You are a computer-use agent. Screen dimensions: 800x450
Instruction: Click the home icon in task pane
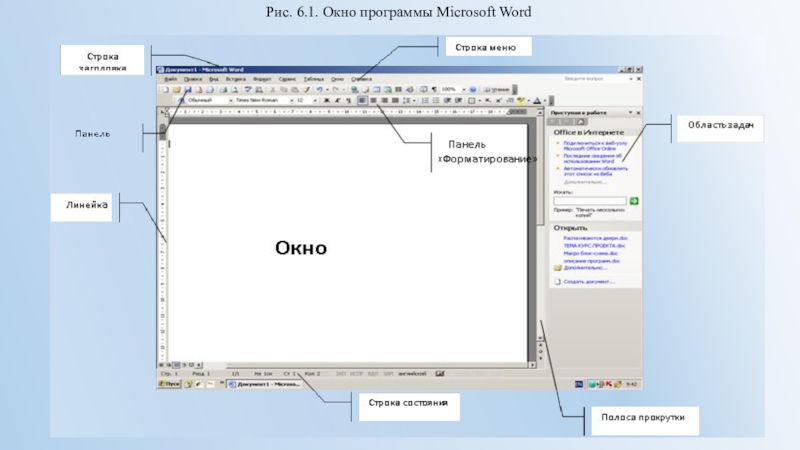pos(580,121)
